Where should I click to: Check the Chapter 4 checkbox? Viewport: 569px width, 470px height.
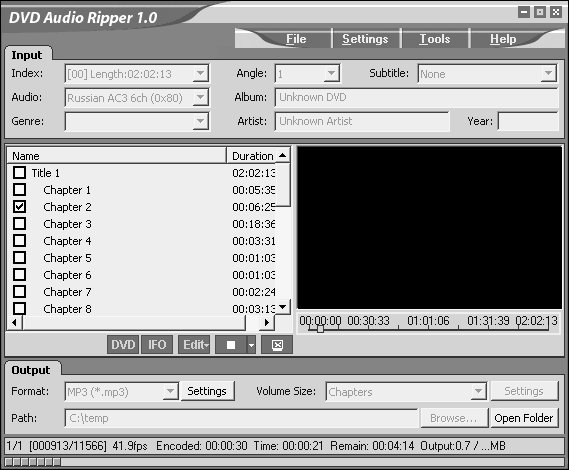[20, 240]
